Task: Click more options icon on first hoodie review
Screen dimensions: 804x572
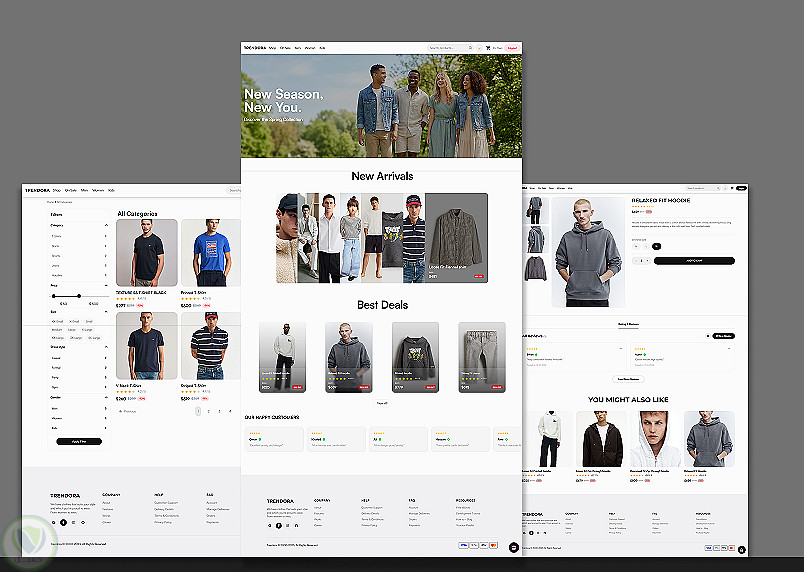Action: [621, 349]
